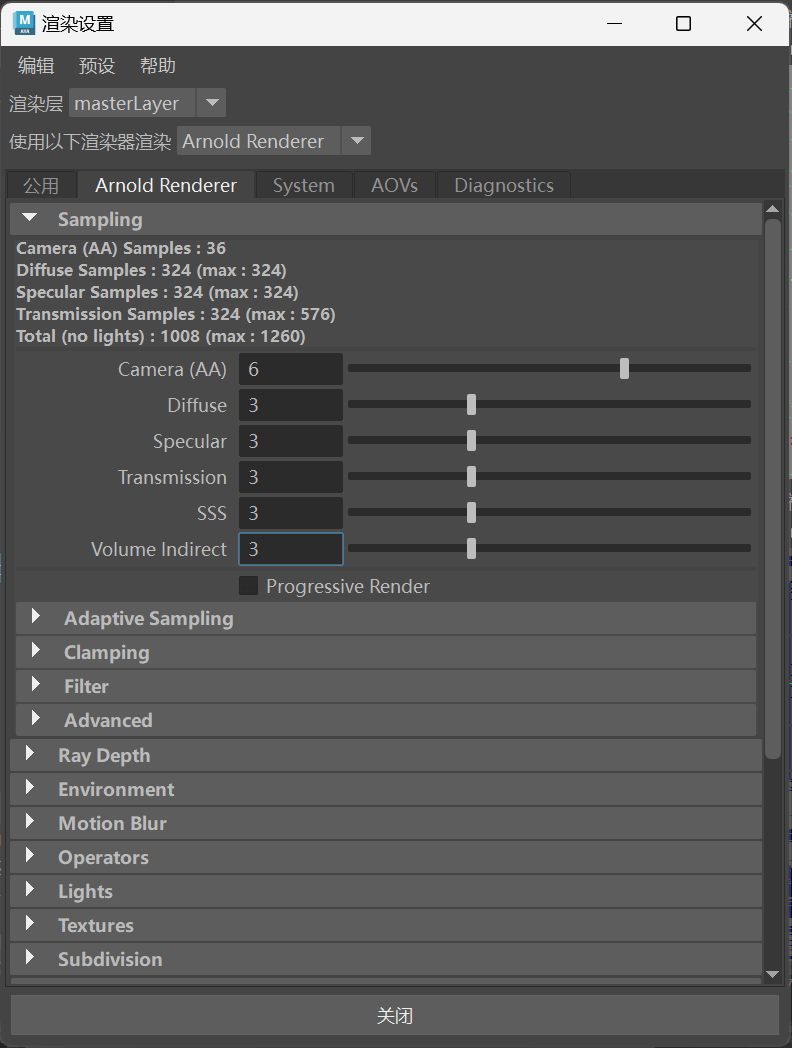Click the Specular Samples : 324 summary line

coord(157,292)
